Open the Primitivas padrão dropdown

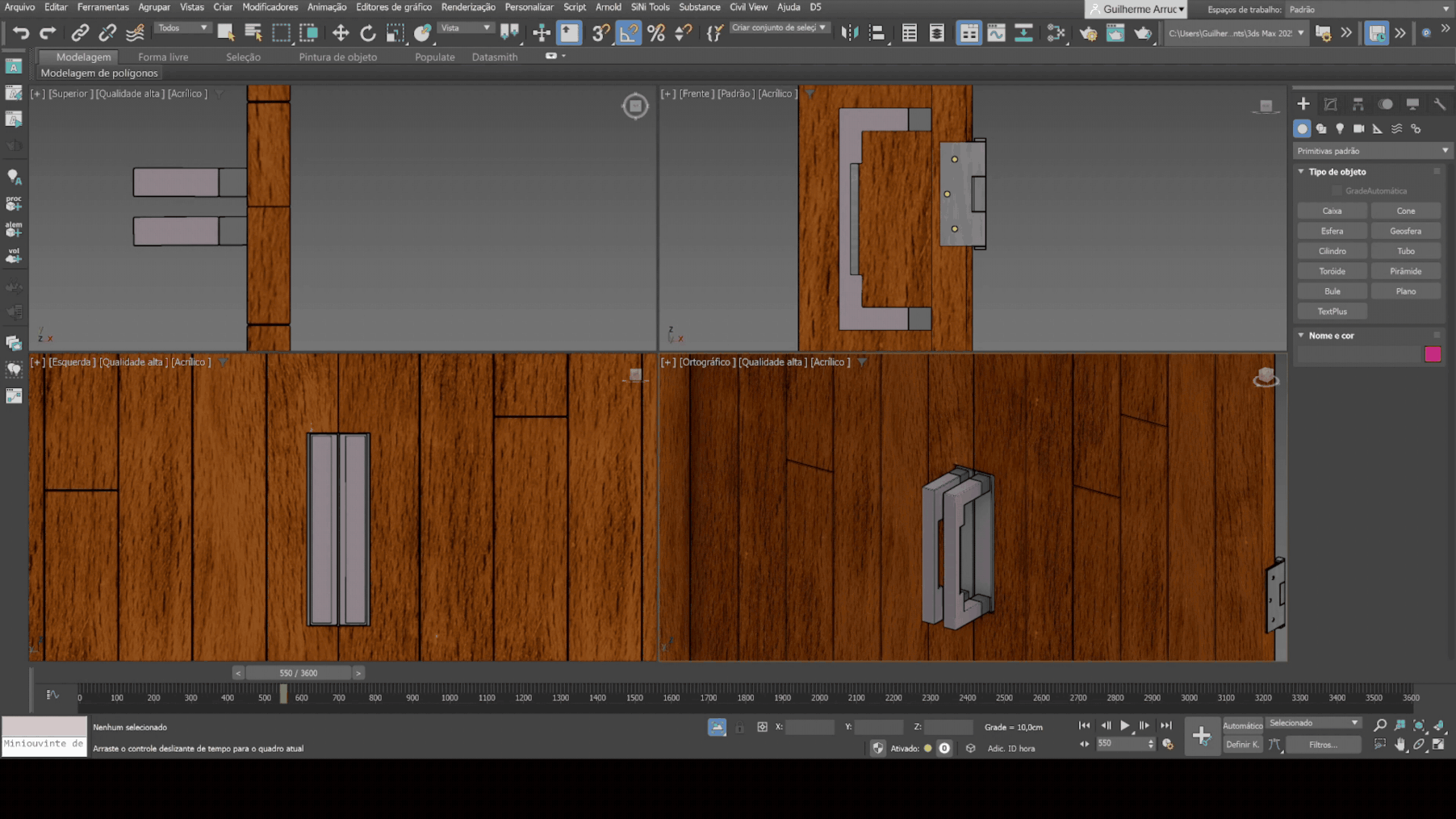tap(1370, 151)
